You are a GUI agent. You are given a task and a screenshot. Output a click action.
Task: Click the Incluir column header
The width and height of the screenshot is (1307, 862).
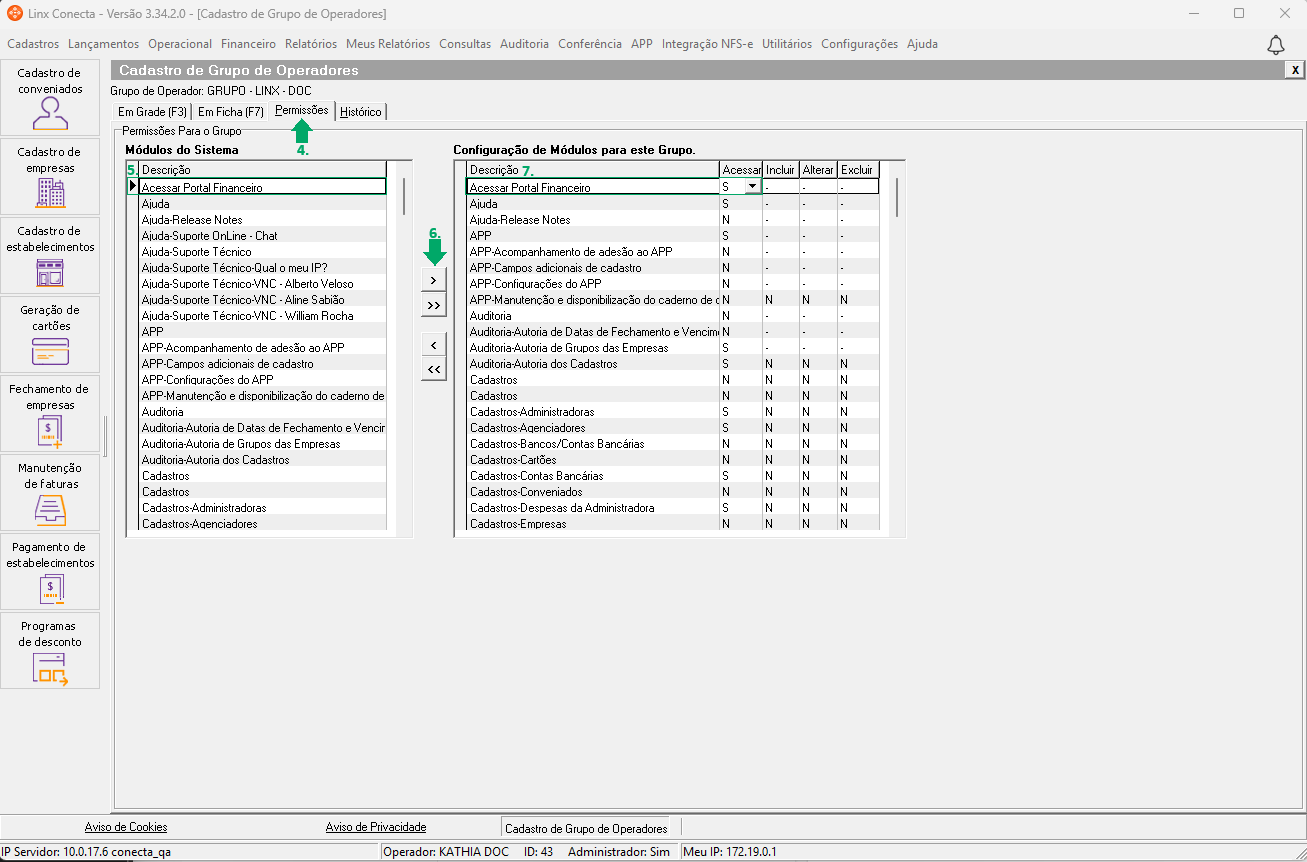click(x=780, y=170)
